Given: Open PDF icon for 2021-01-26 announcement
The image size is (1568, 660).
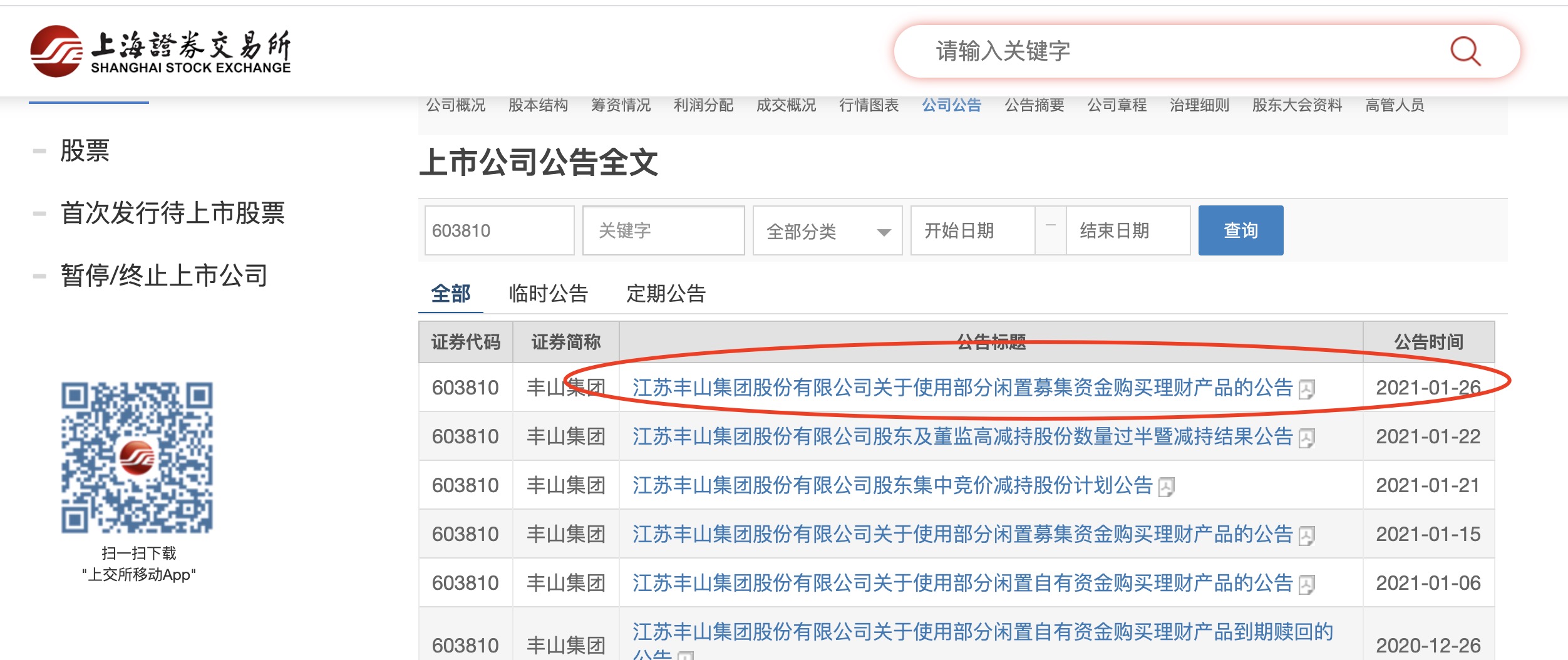Looking at the screenshot, I should point(1306,389).
